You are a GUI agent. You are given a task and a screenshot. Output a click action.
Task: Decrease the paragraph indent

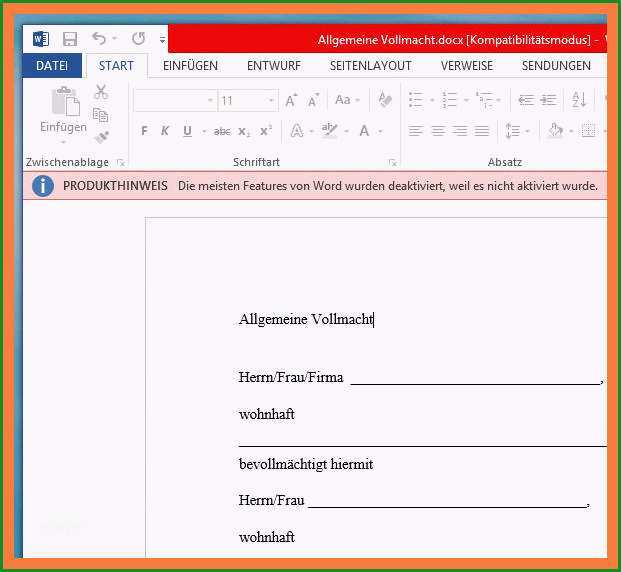click(526, 100)
